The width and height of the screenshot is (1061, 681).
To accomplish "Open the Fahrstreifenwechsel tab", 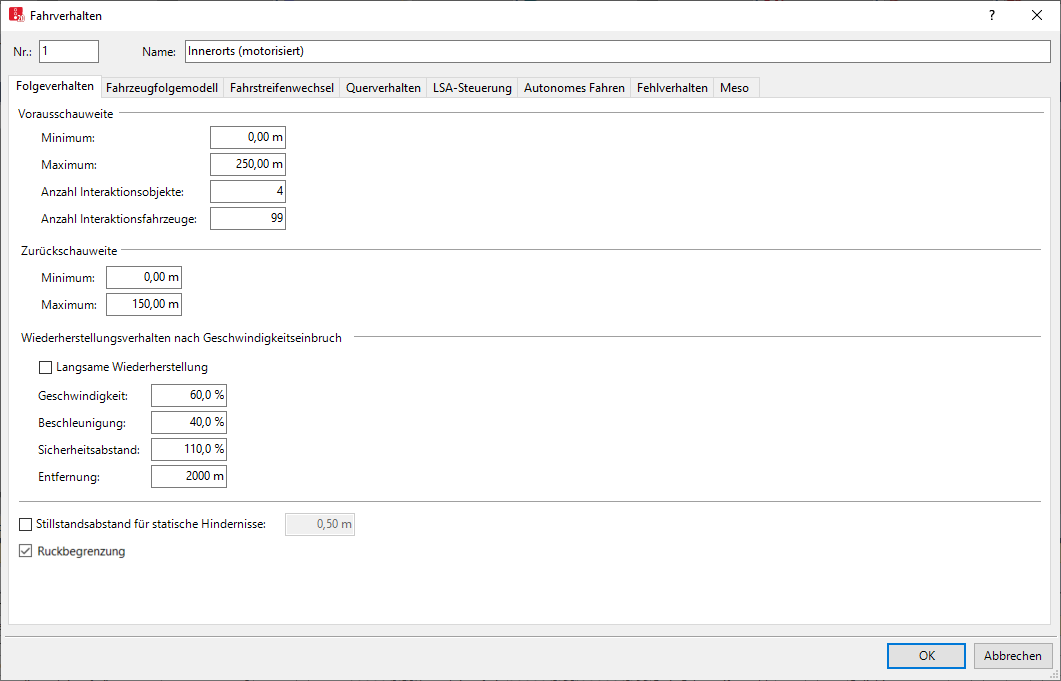I will tap(282, 88).
